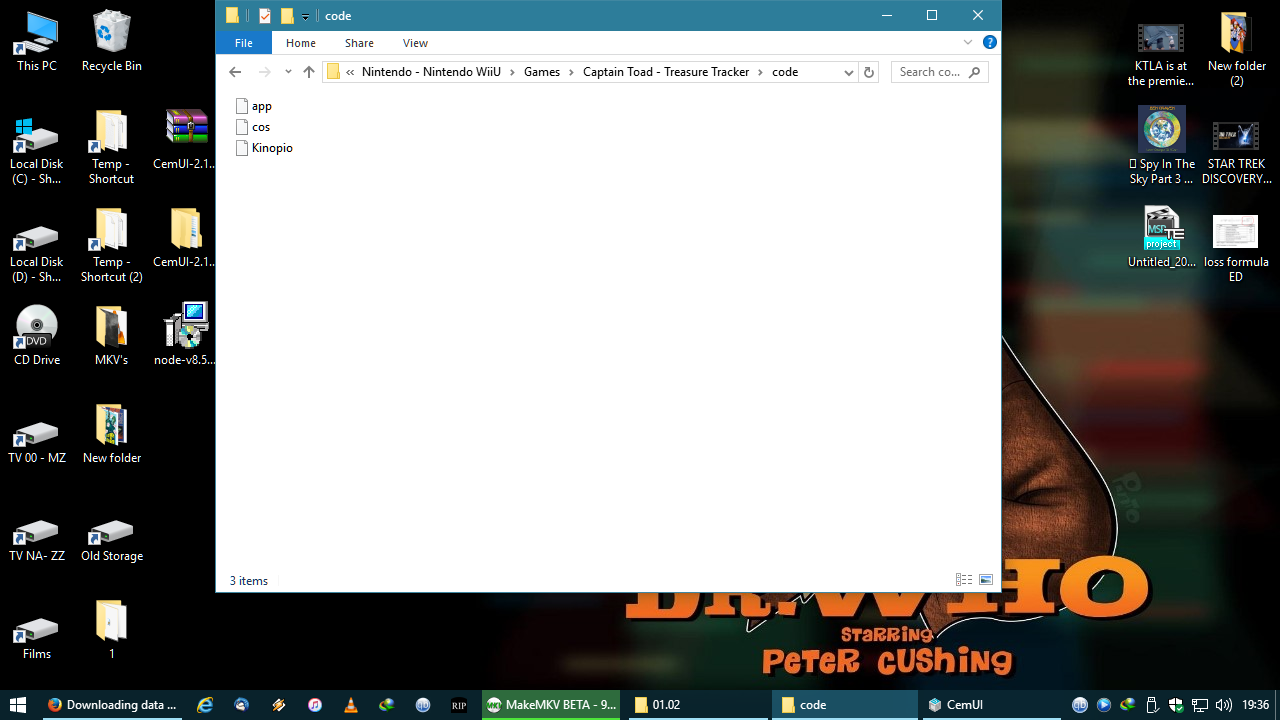Select Local Disk (C) shortcut icon

coord(37,149)
